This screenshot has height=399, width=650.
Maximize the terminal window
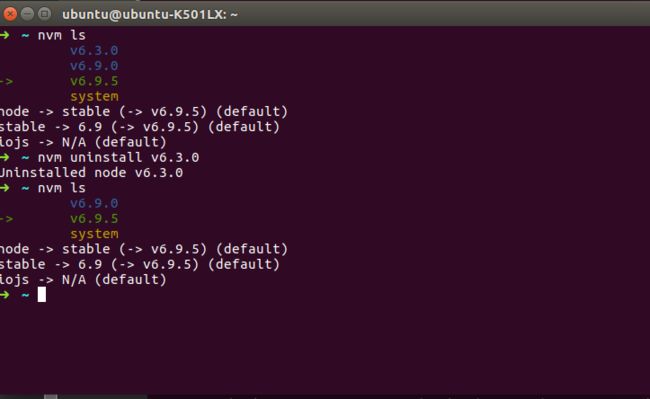click(44, 14)
